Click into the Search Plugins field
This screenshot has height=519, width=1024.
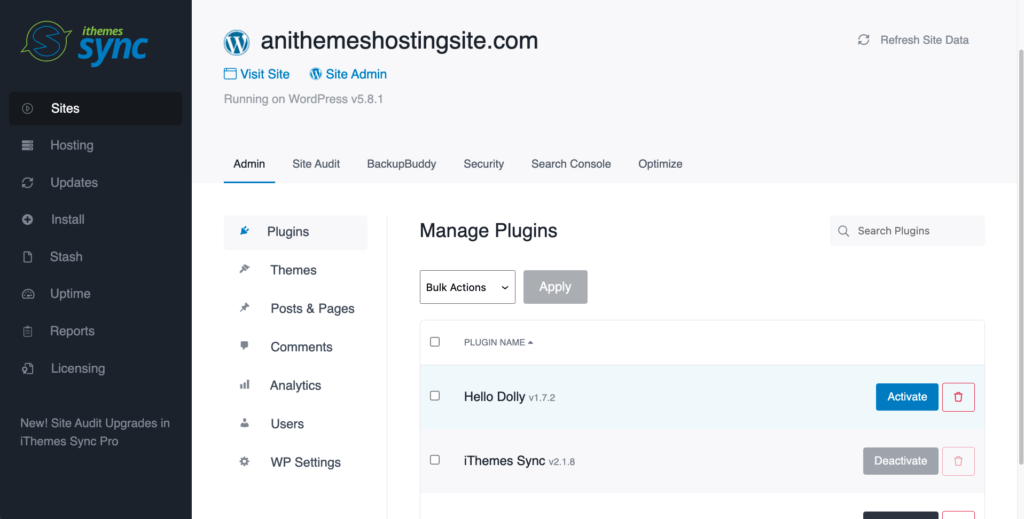[915, 231]
